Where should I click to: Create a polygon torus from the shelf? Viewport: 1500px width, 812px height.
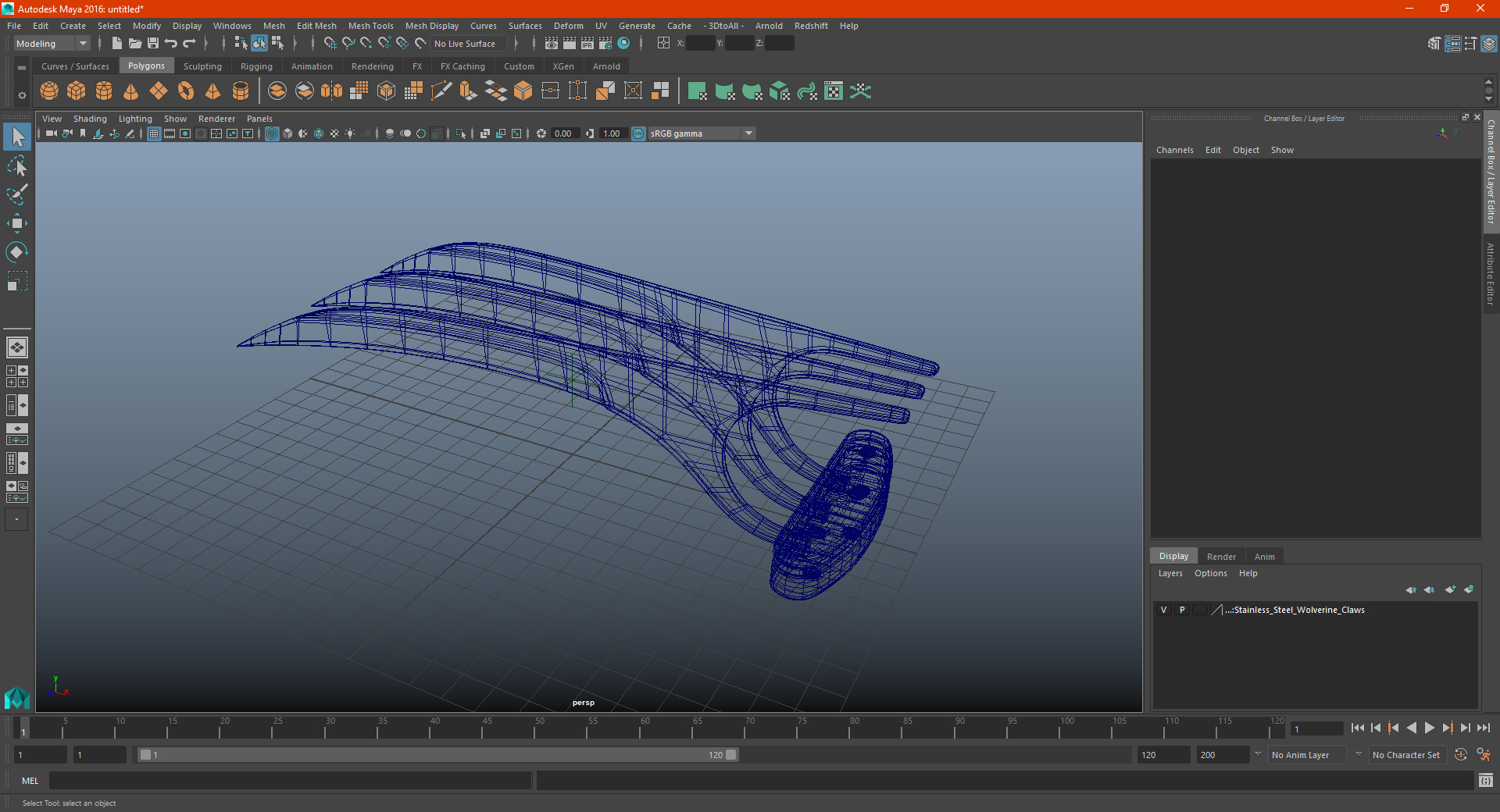(x=186, y=91)
